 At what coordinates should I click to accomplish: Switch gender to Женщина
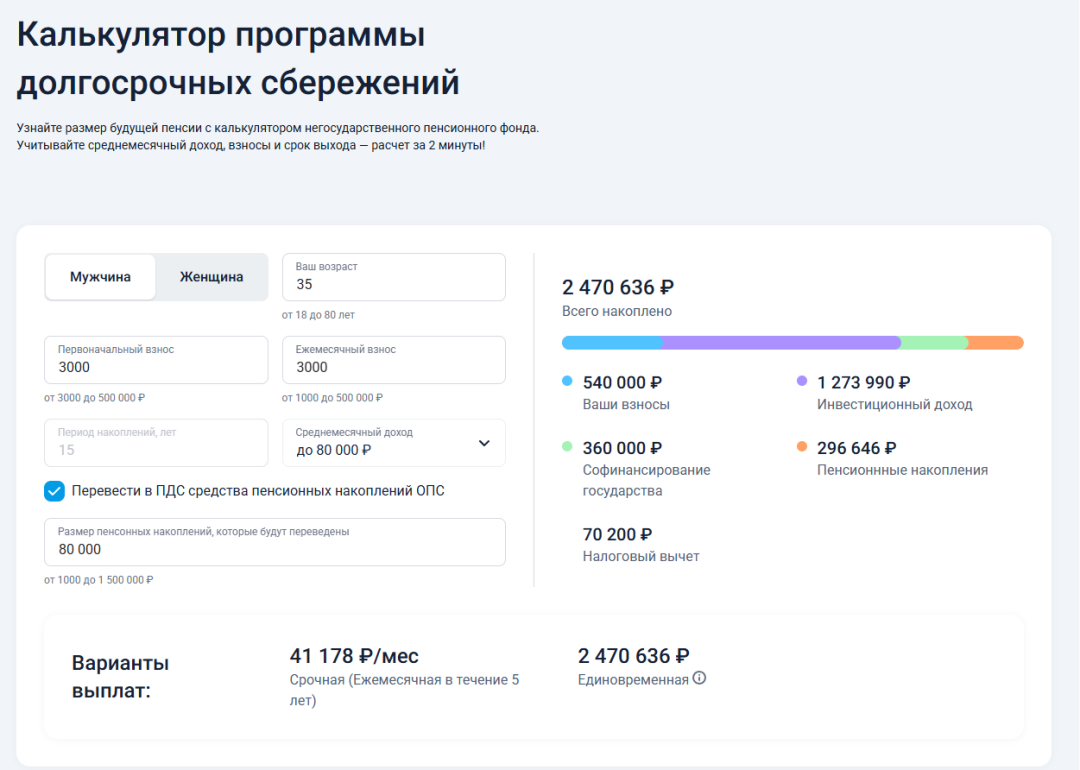pyautogui.click(x=211, y=277)
